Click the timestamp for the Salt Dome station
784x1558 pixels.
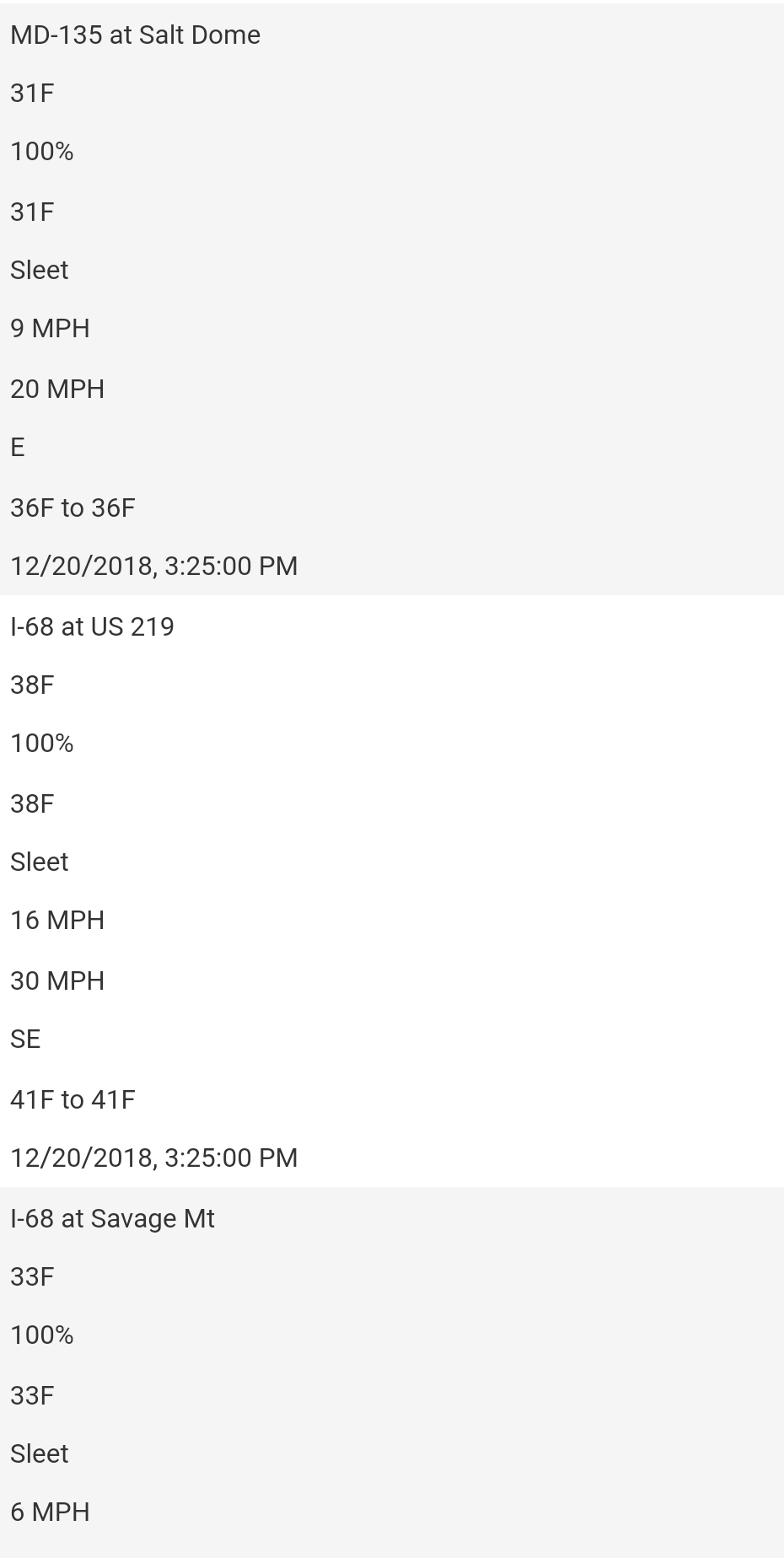(153, 567)
